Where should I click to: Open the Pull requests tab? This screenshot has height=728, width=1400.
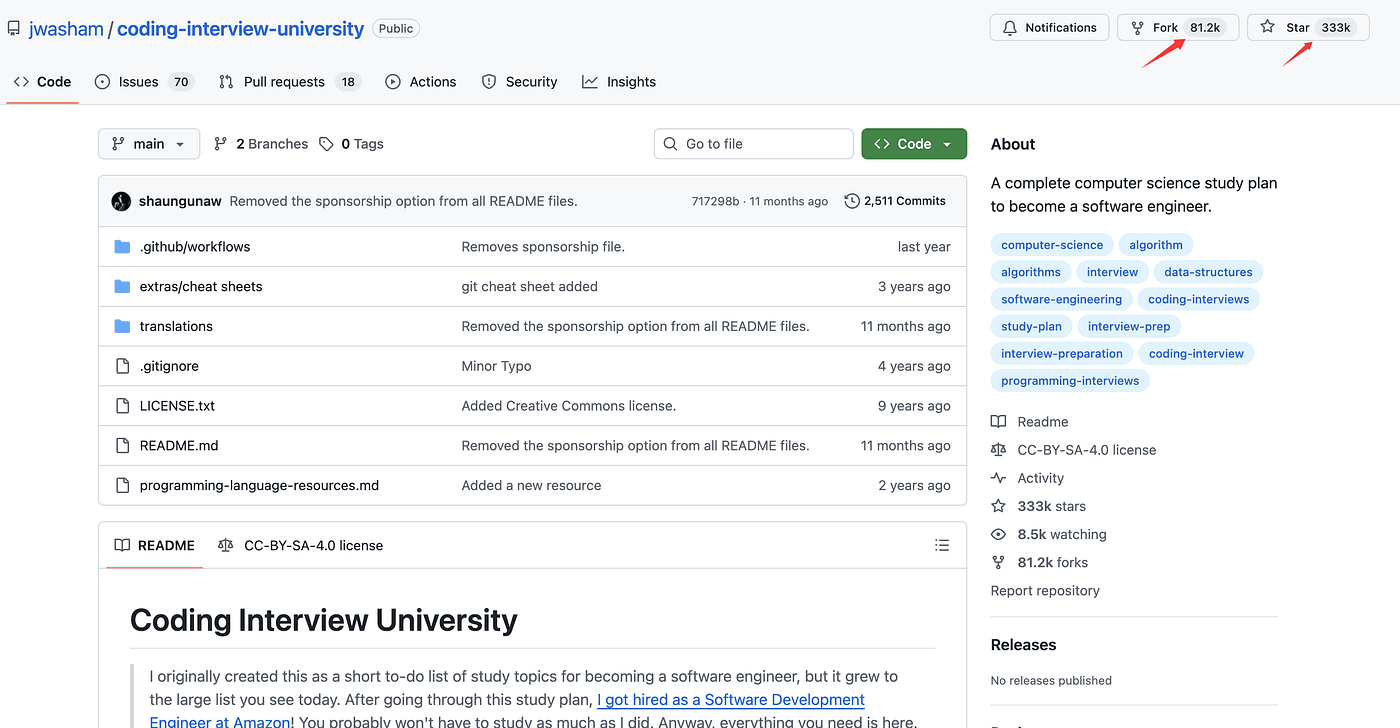tap(287, 82)
